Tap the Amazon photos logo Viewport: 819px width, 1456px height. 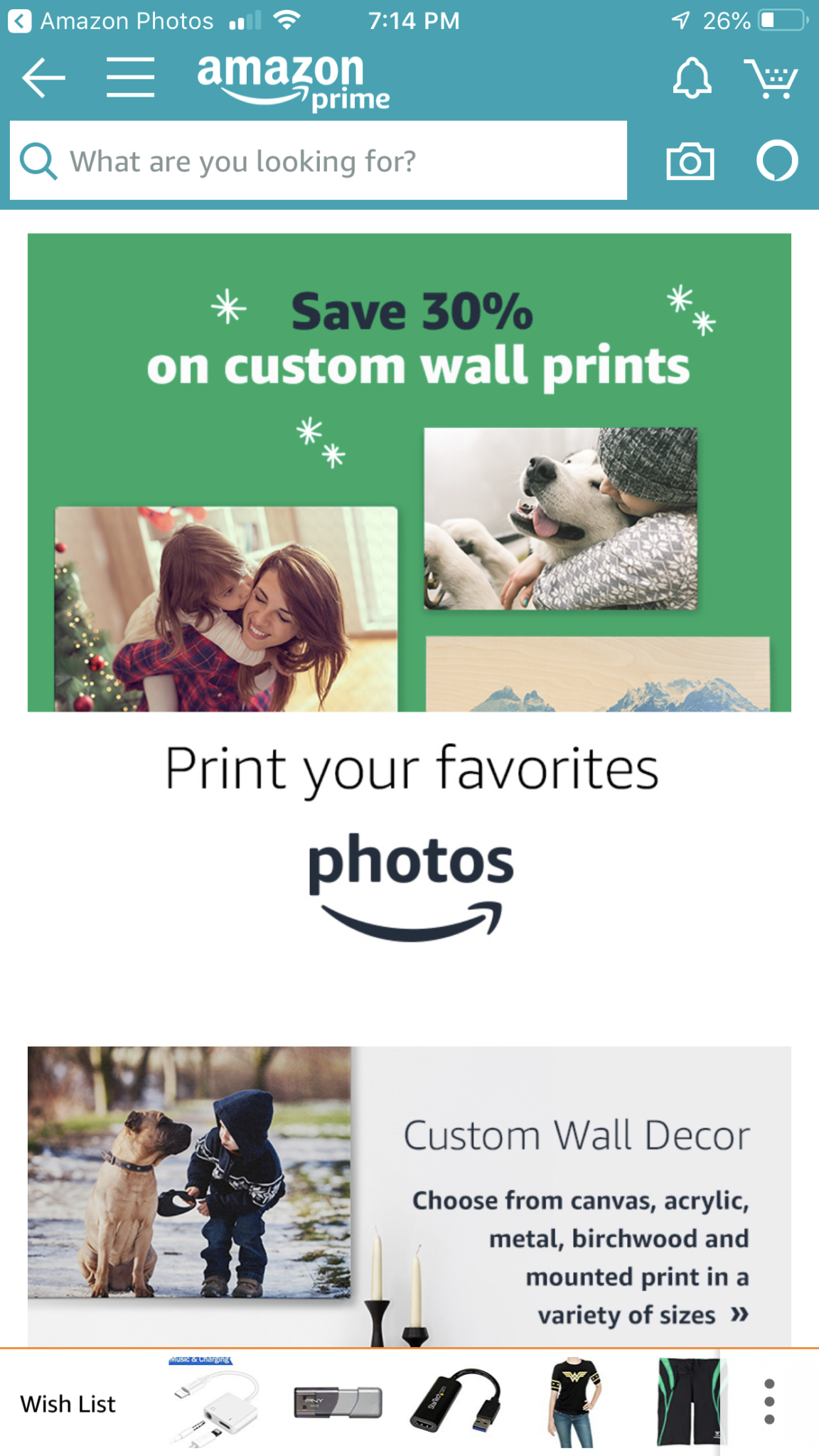[x=411, y=886]
